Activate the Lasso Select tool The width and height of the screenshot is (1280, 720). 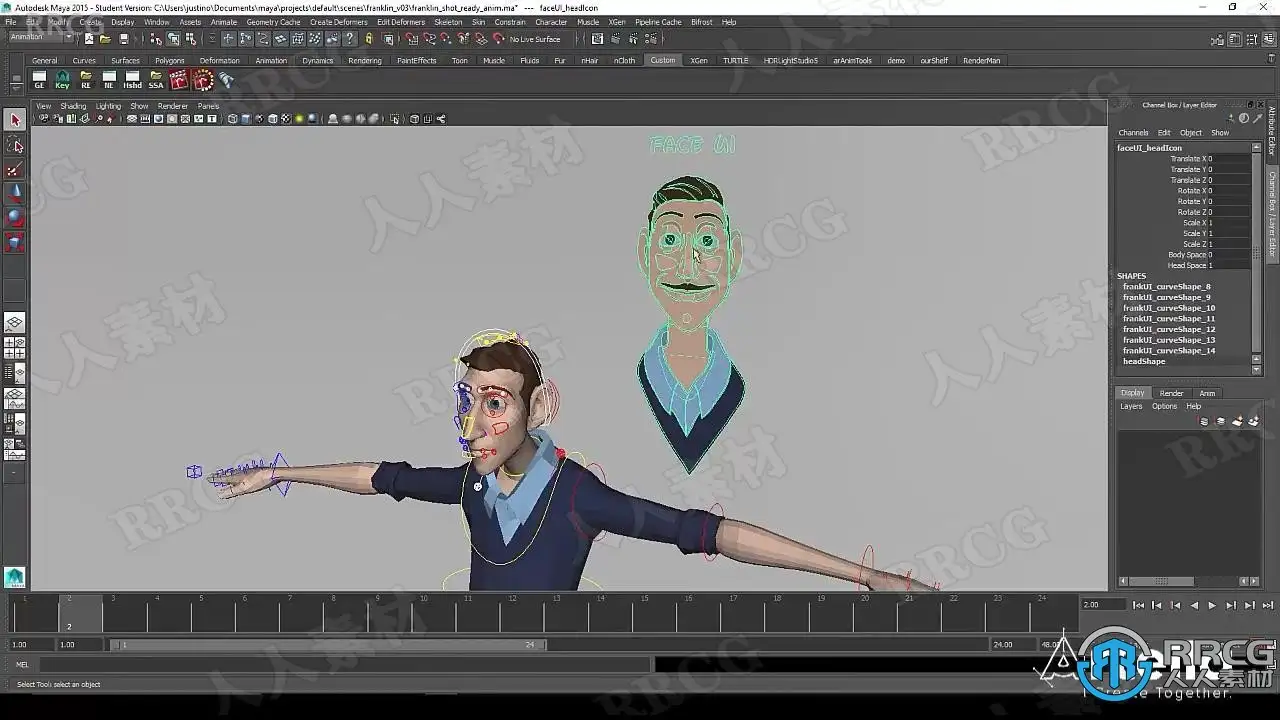click(14, 146)
